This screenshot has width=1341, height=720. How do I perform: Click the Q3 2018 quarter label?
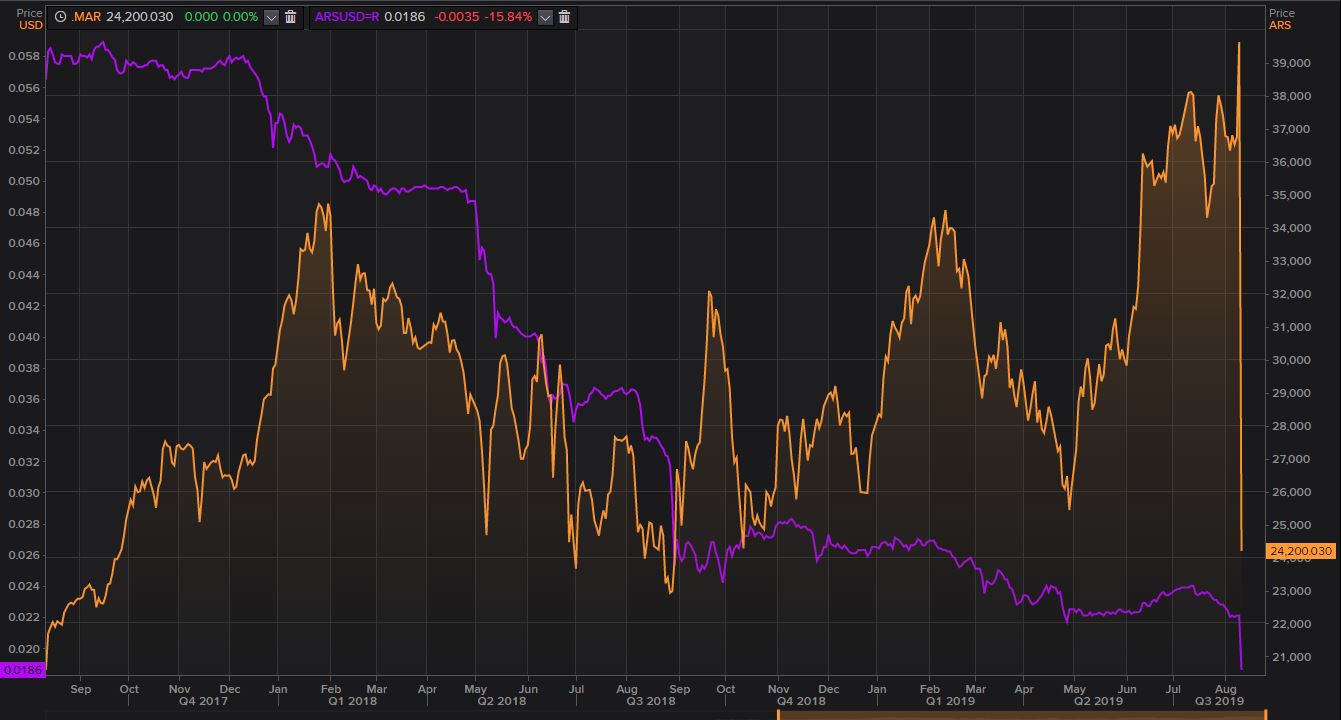click(x=652, y=702)
